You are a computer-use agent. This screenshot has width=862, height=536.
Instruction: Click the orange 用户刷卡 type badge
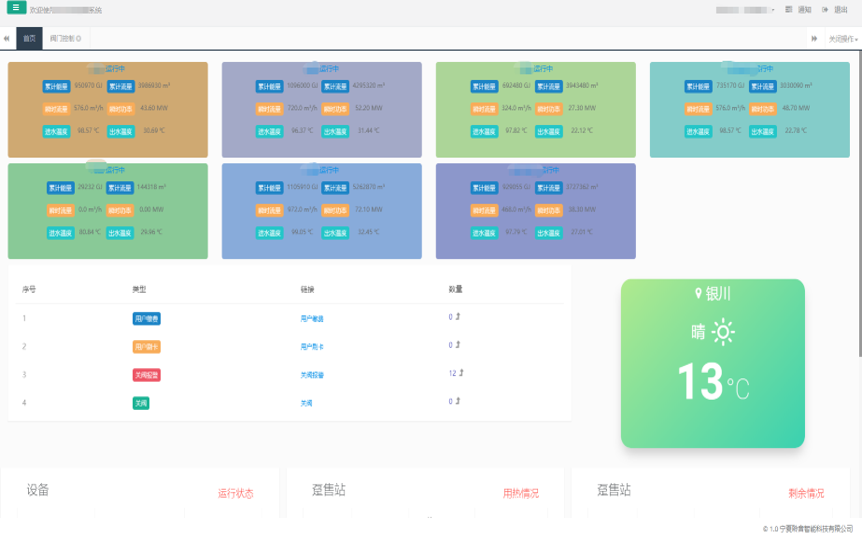pos(146,346)
